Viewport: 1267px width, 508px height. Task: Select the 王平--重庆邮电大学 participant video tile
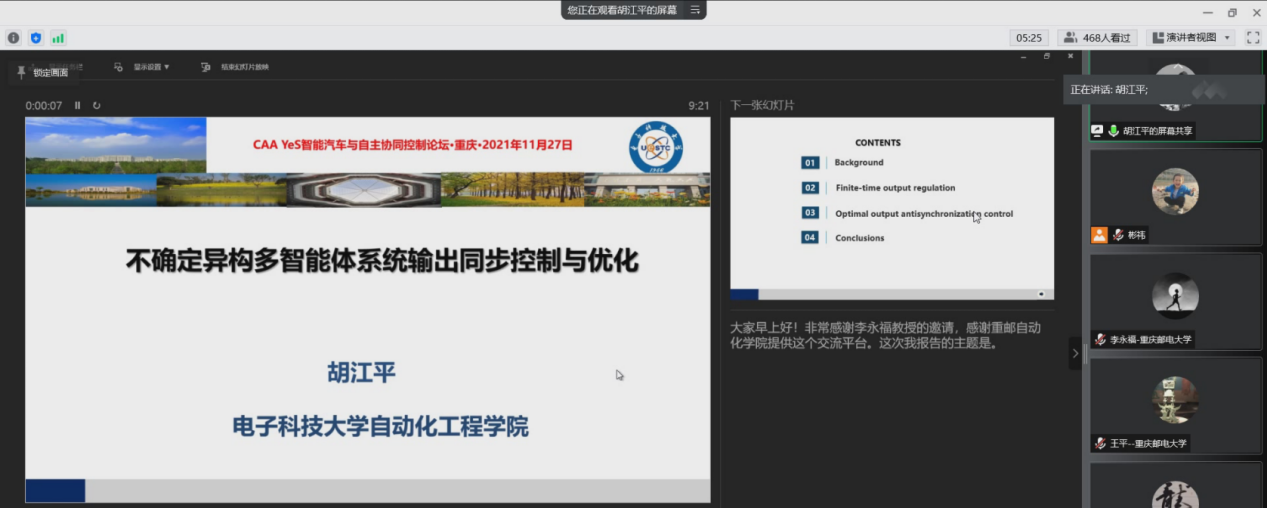(1175, 405)
